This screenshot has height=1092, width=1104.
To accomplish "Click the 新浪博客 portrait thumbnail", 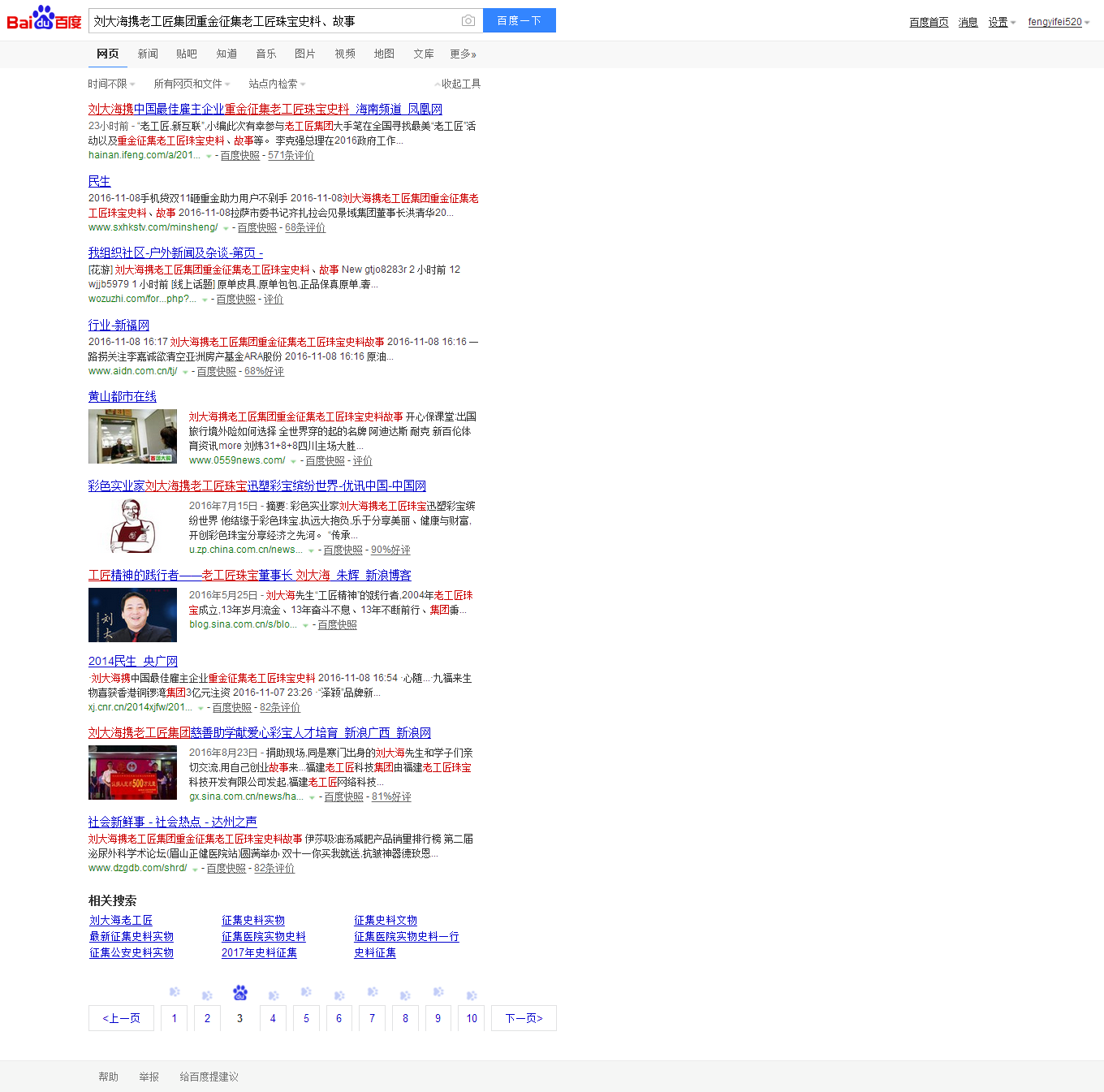I will pos(132,615).
